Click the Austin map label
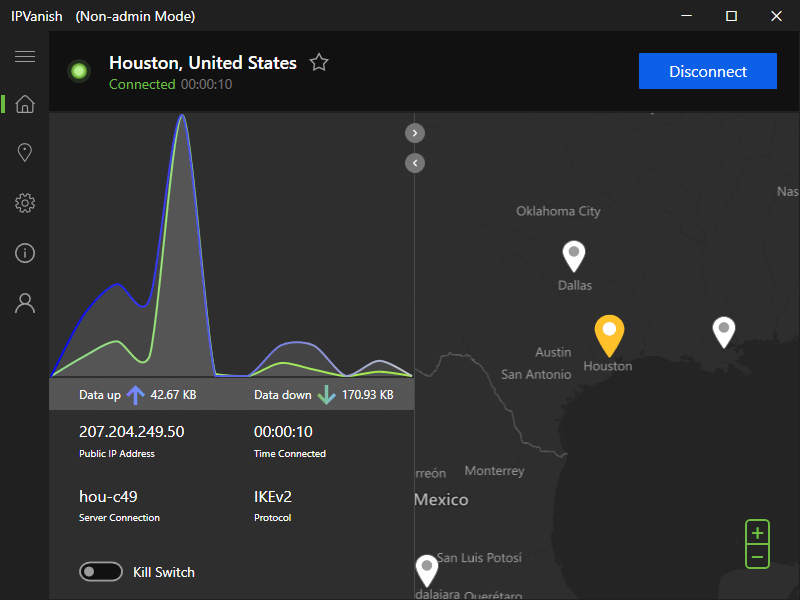The height and width of the screenshot is (600, 800). pos(553,352)
